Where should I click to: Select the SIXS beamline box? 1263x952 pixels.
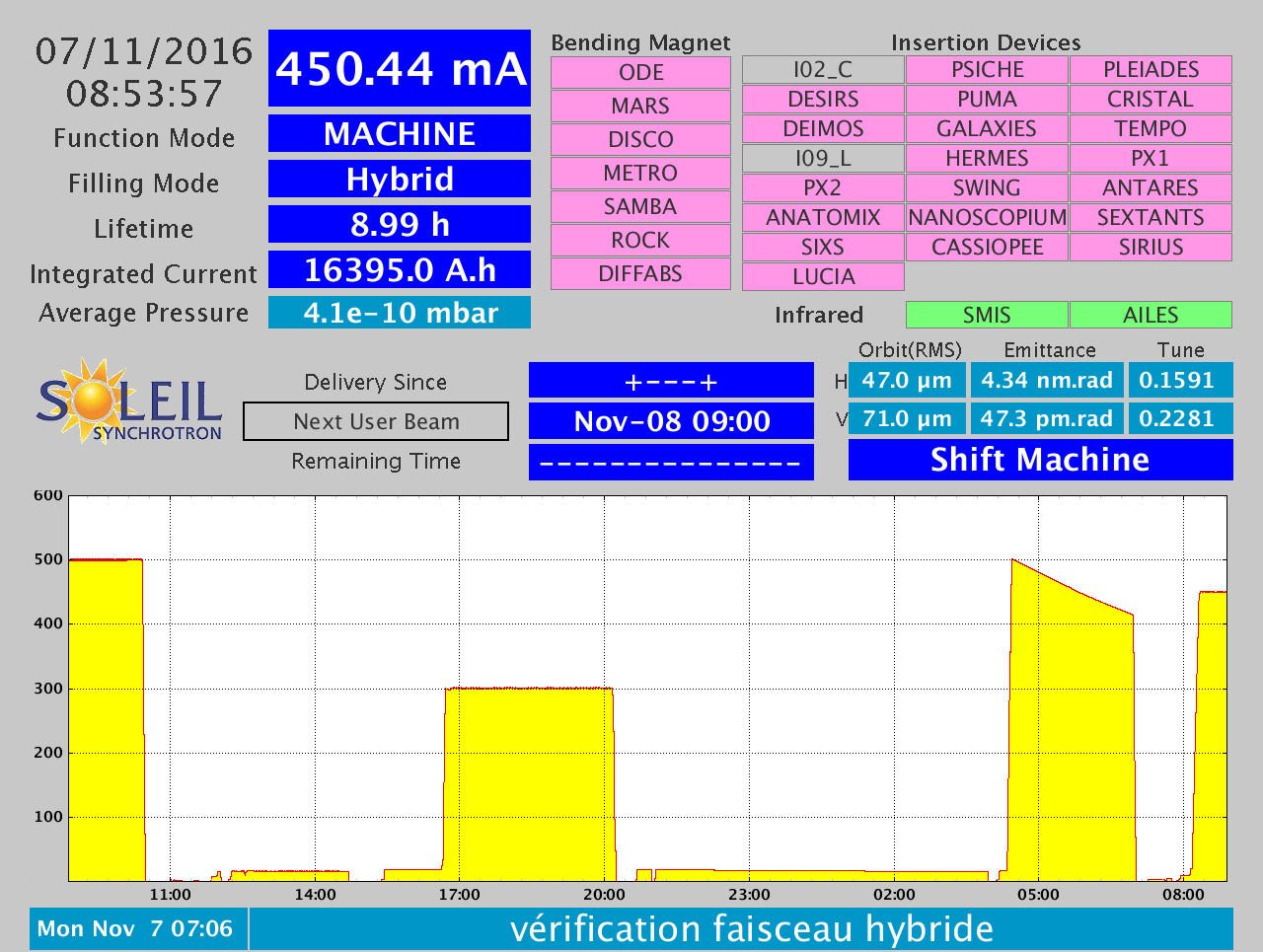(823, 247)
